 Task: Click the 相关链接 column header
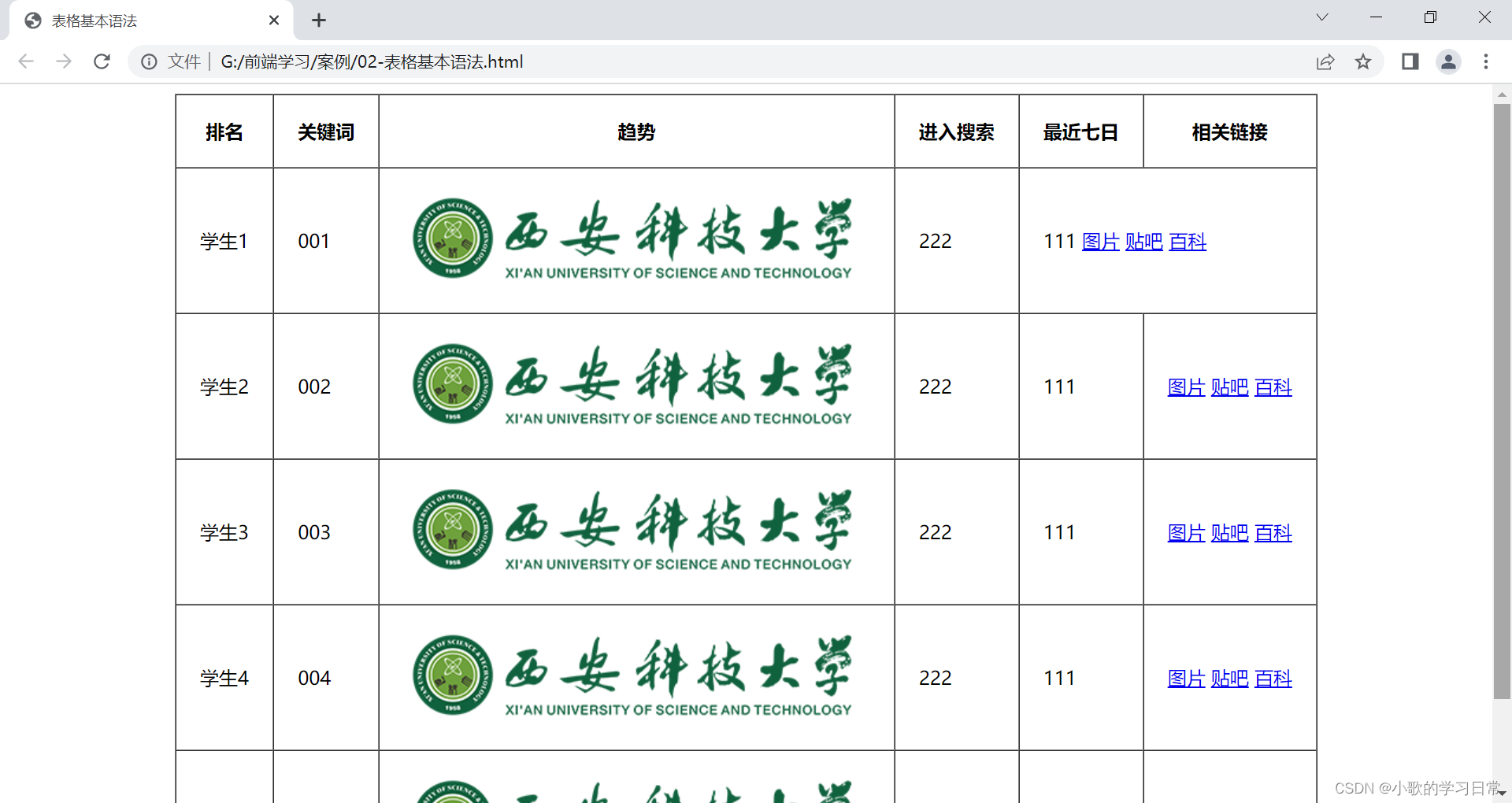click(1230, 132)
